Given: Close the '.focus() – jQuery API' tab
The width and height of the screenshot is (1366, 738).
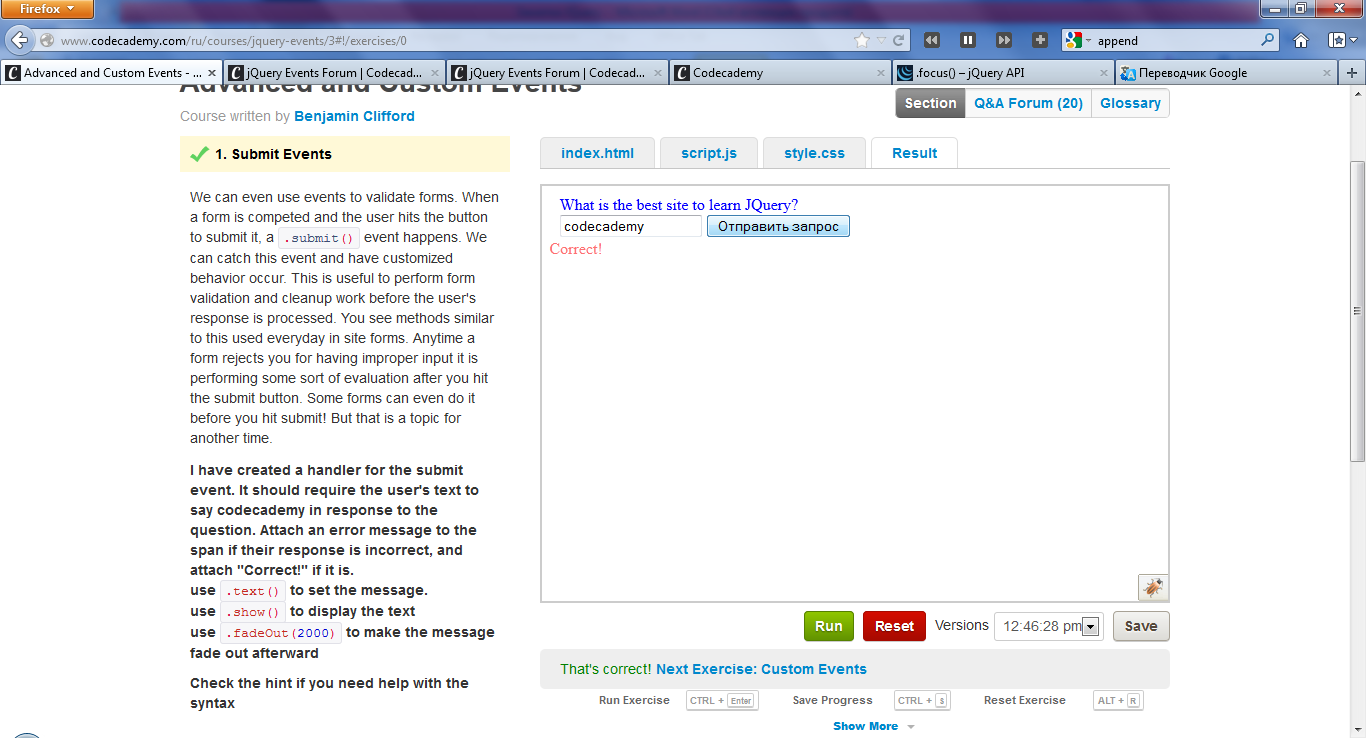Looking at the screenshot, I should [x=1104, y=73].
